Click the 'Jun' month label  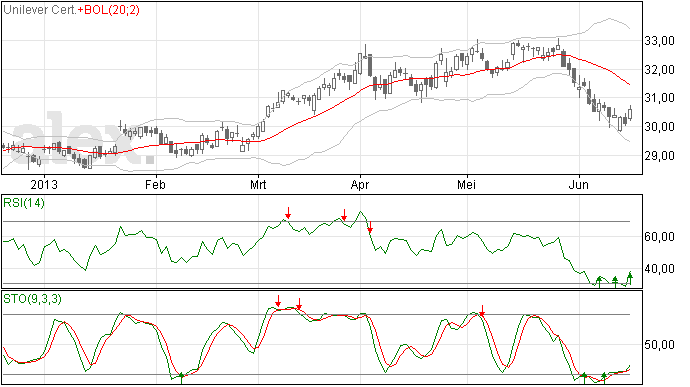point(578,184)
